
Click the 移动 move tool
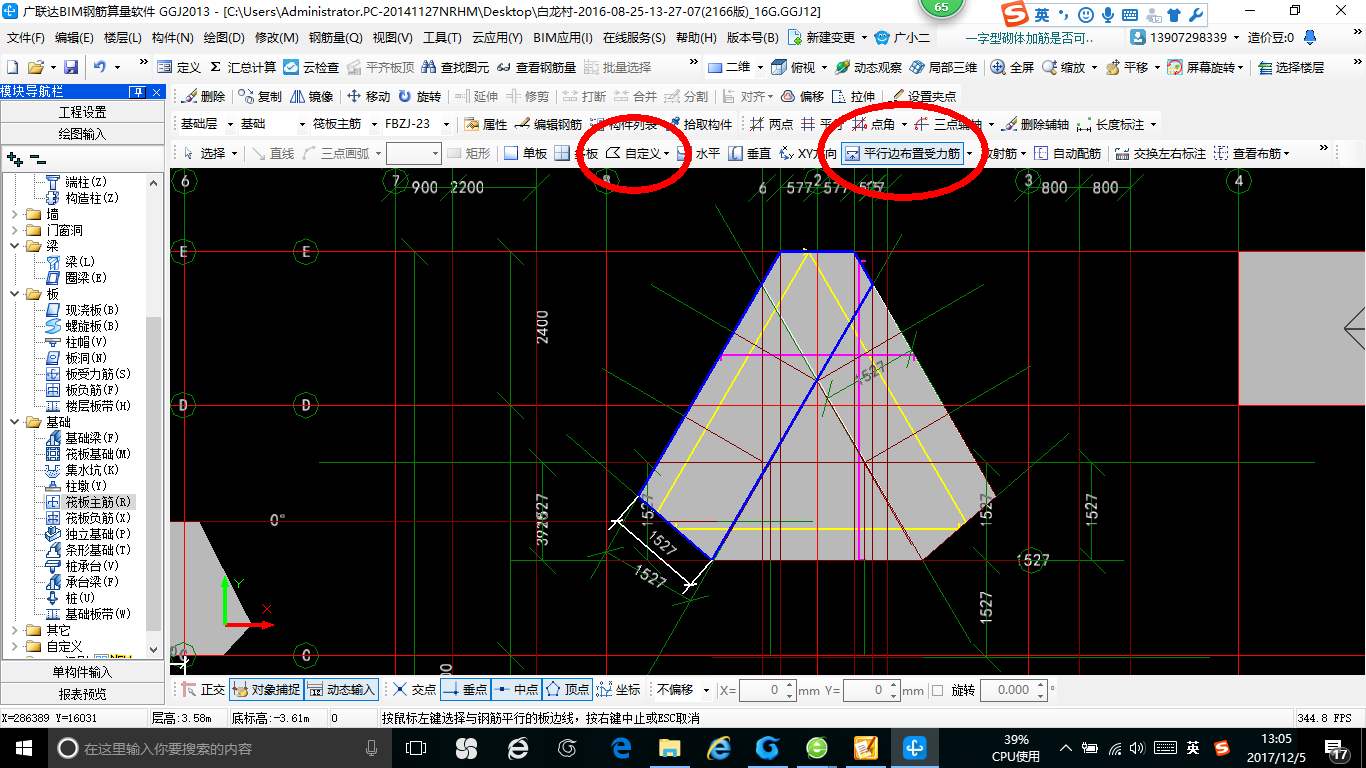(x=369, y=97)
